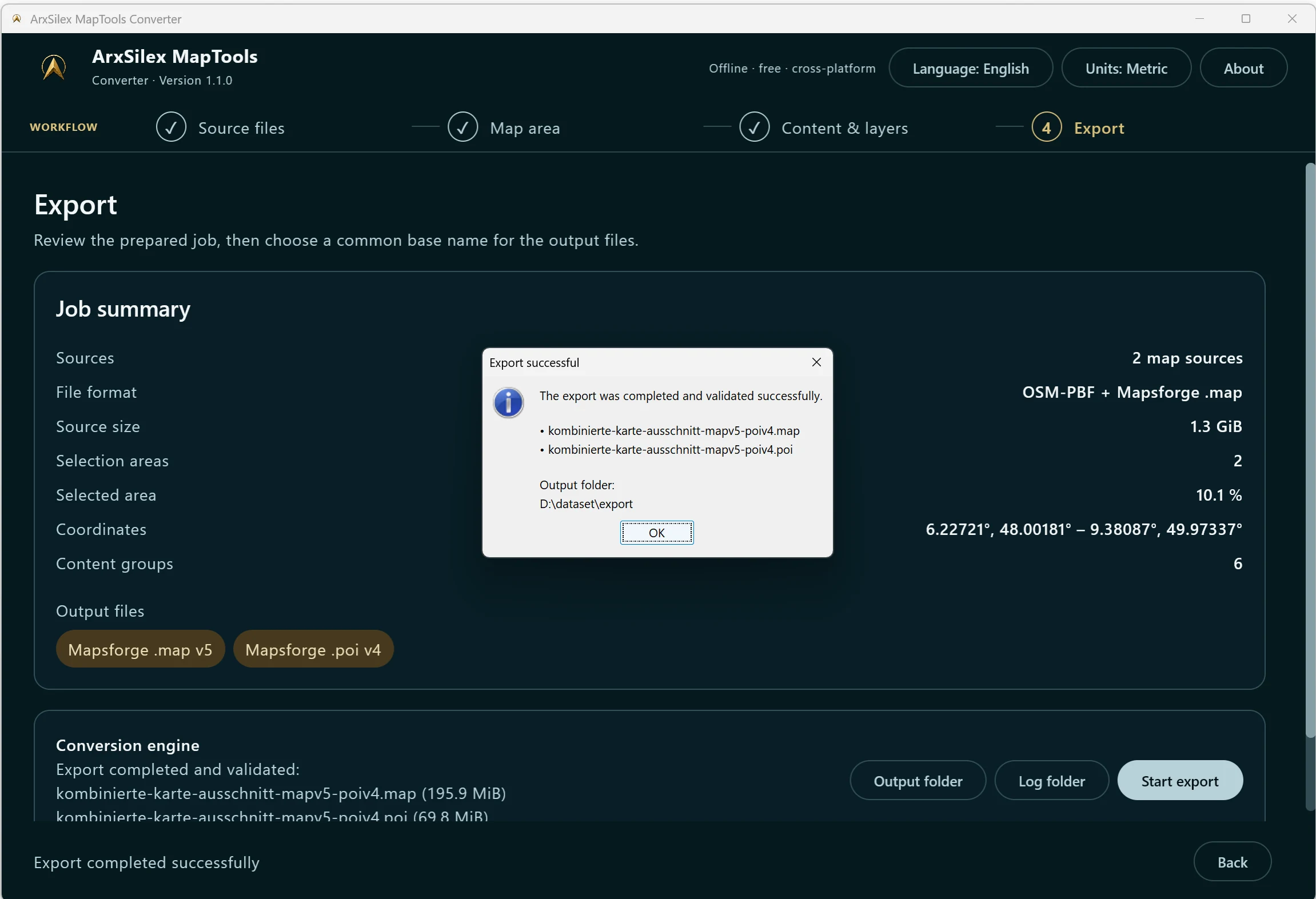Image resolution: width=1316 pixels, height=899 pixels.
Task: Click the large 'Export' page heading
Action: pyautogui.click(x=75, y=205)
